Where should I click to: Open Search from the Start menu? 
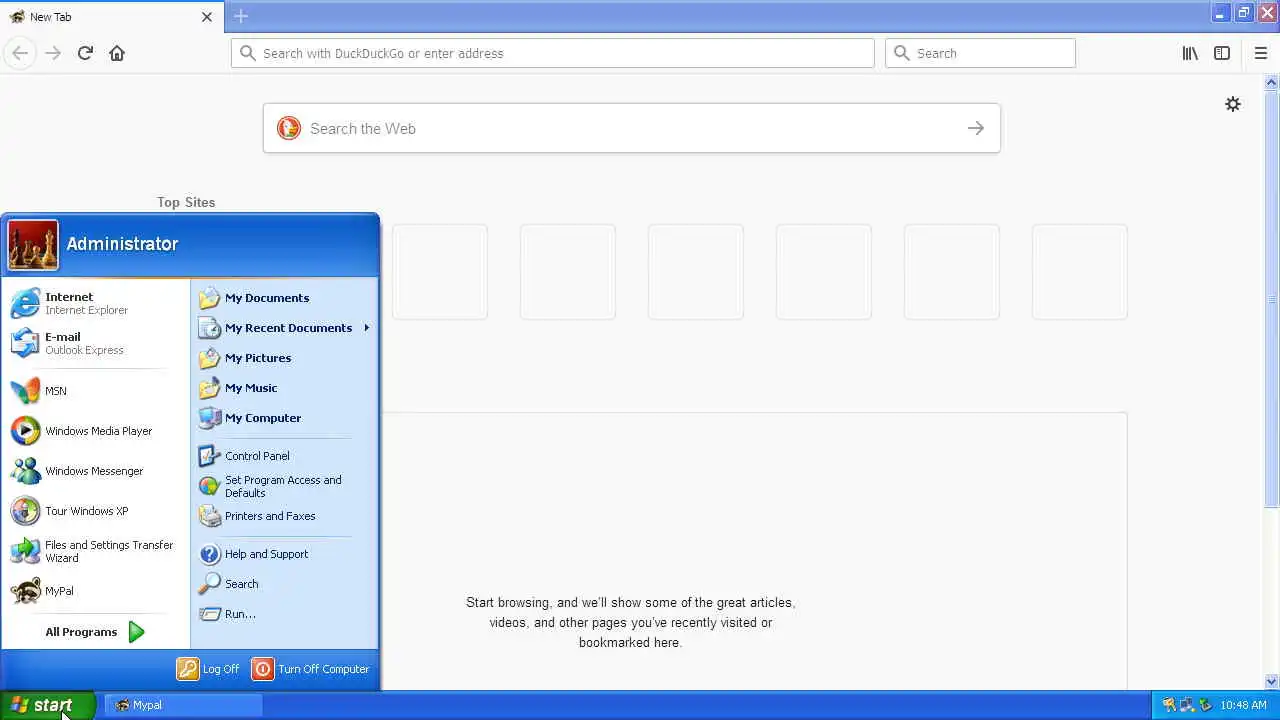pyautogui.click(x=283, y=584)
